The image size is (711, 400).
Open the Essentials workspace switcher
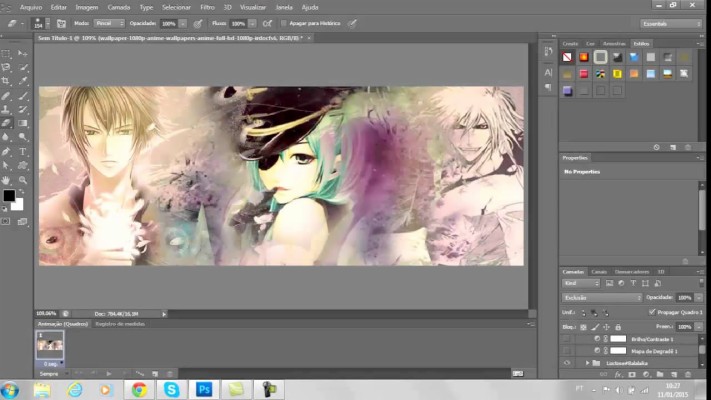[669, 22]
